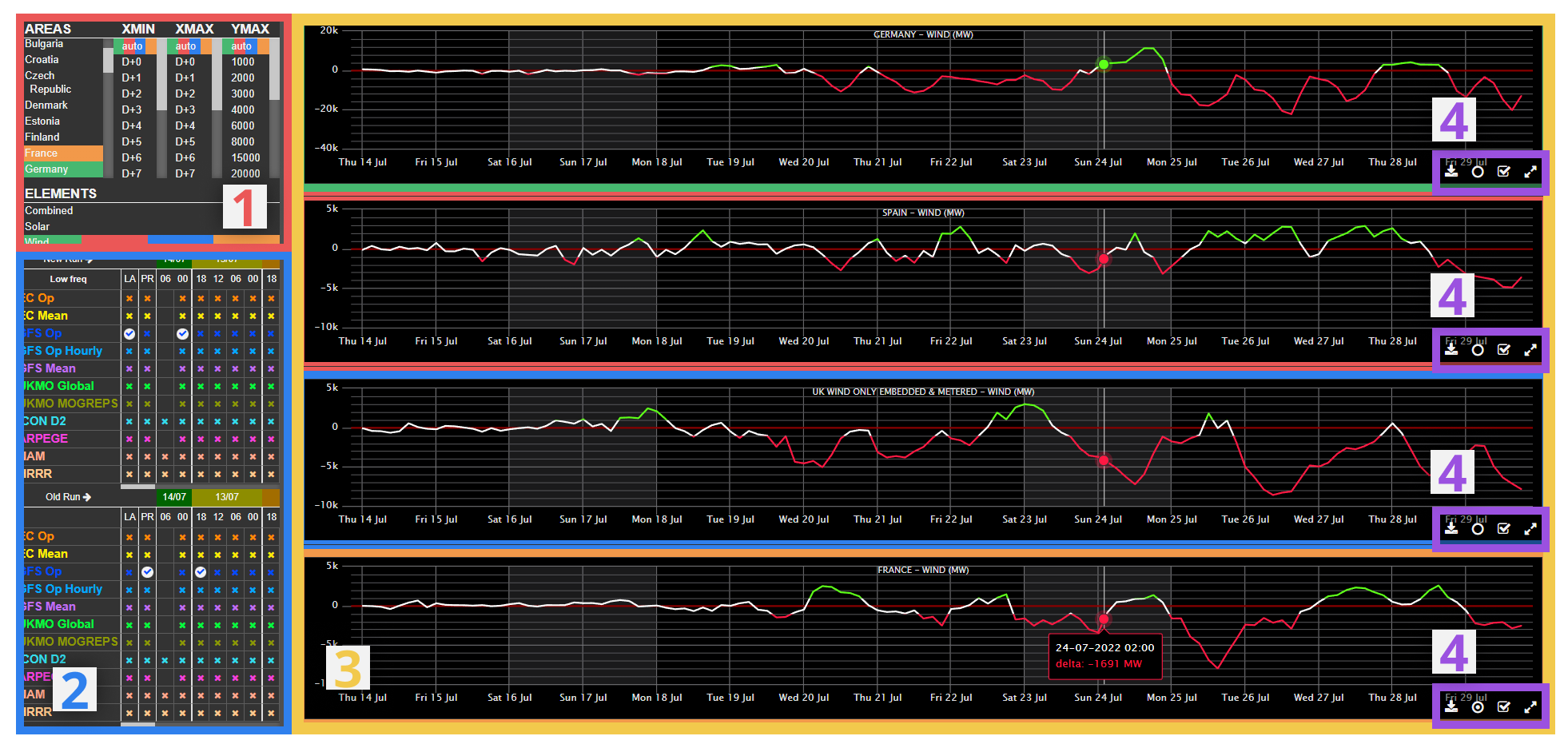Enable ARPEGE LA cell in Low freq table

pos(129,439)
